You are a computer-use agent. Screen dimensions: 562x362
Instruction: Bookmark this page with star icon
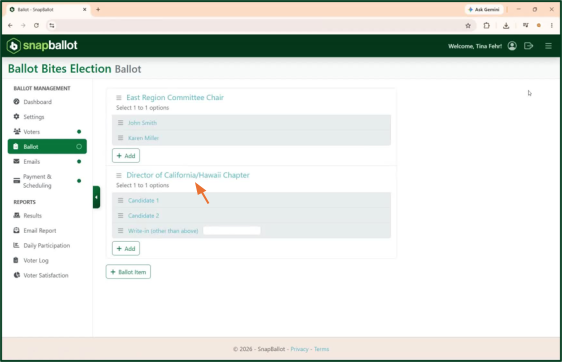click(468, 25)
